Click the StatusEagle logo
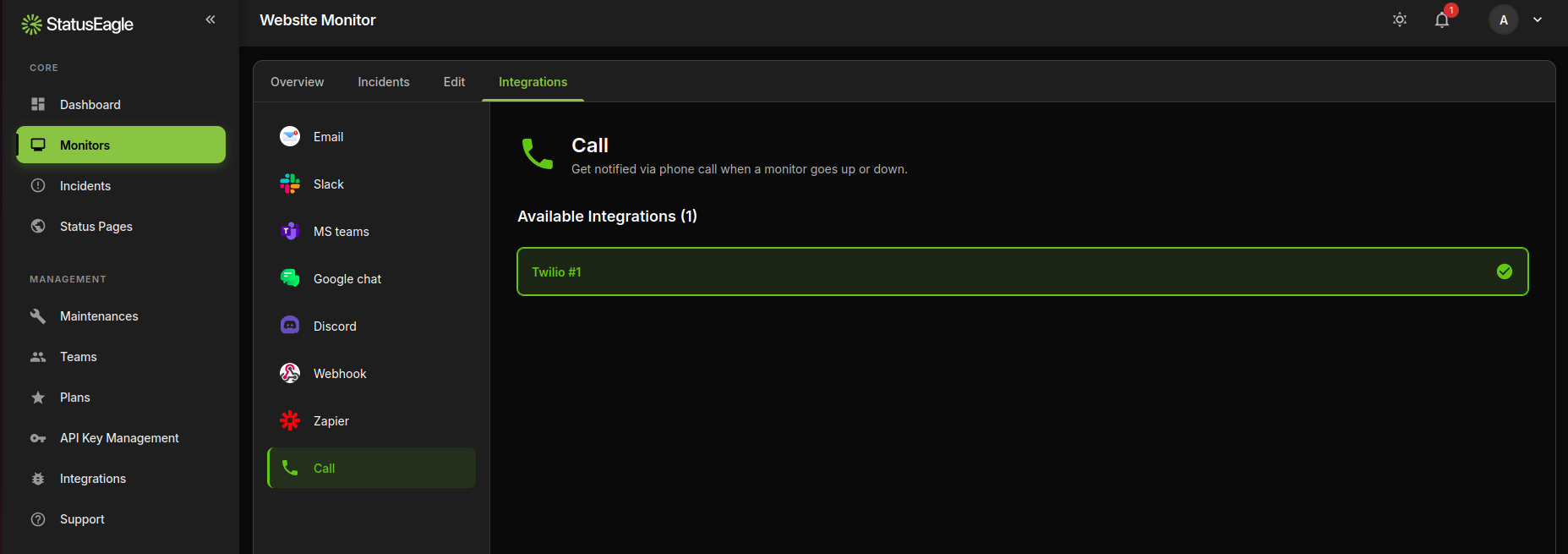Viewport: 1568px width, 554px height. (x=78, y=25)
